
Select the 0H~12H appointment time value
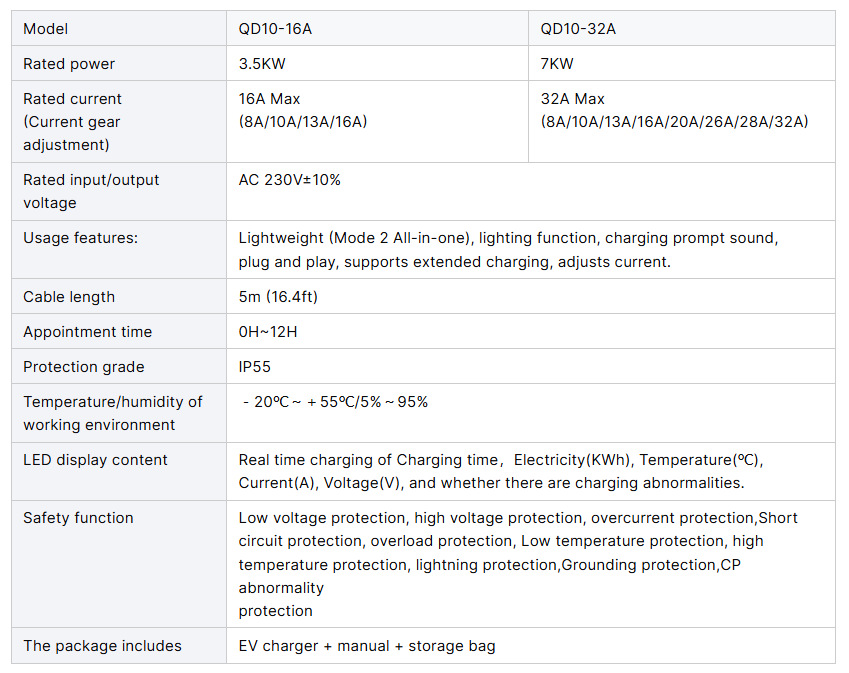pyautogui.click(x=268, y=332)
